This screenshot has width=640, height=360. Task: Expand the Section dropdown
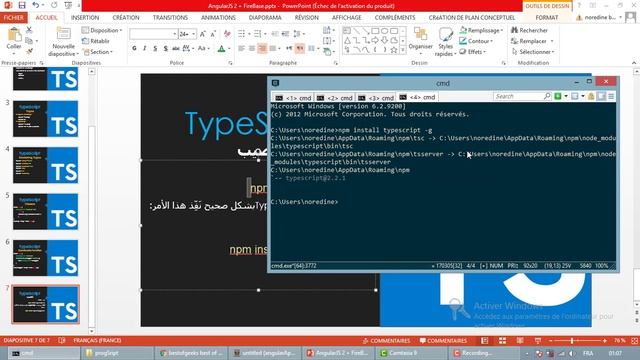[98, 52]
